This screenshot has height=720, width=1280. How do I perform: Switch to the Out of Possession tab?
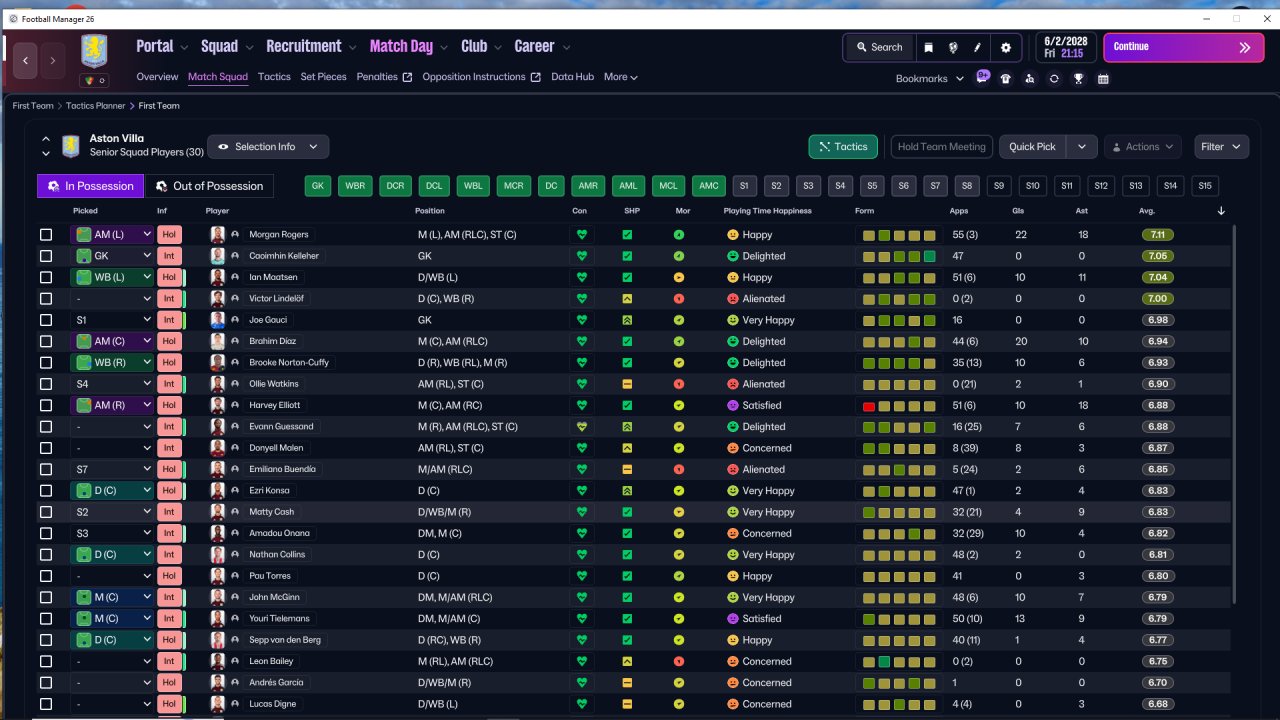210,186
